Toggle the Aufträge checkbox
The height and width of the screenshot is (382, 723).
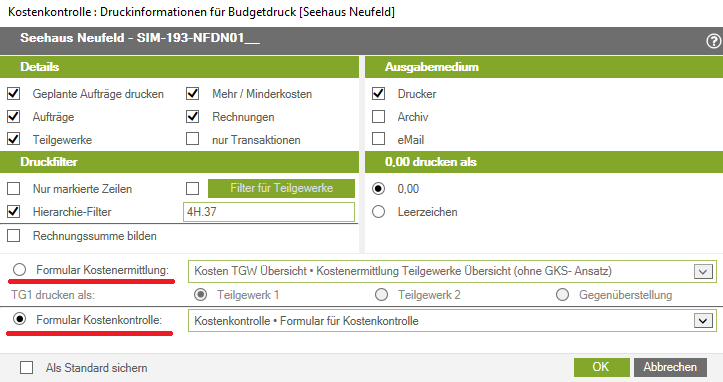pyautogui.click(x=14, y=117)
